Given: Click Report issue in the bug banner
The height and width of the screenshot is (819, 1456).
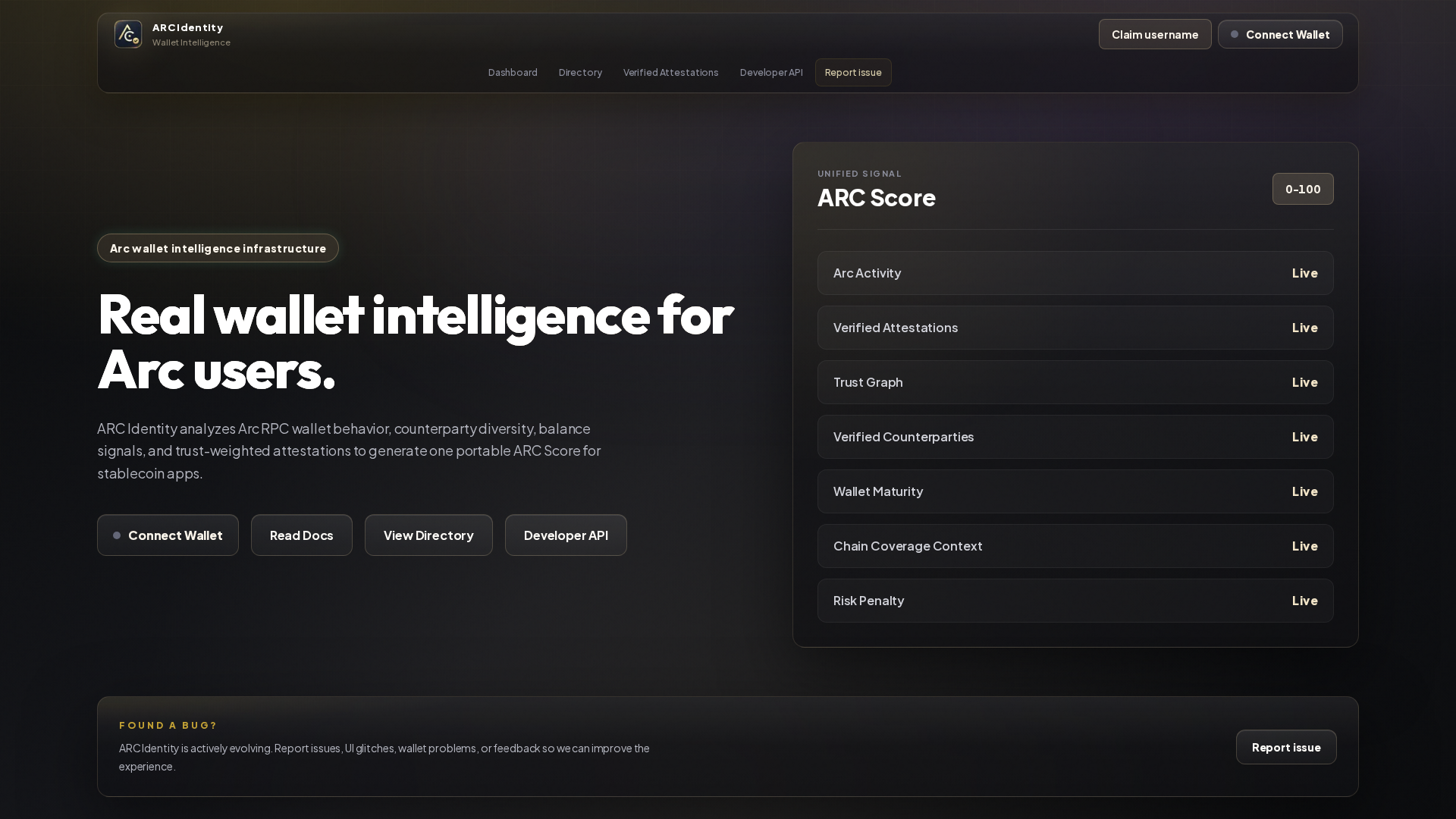Looking at the screenshot, I should click(x=1286, y=747).
